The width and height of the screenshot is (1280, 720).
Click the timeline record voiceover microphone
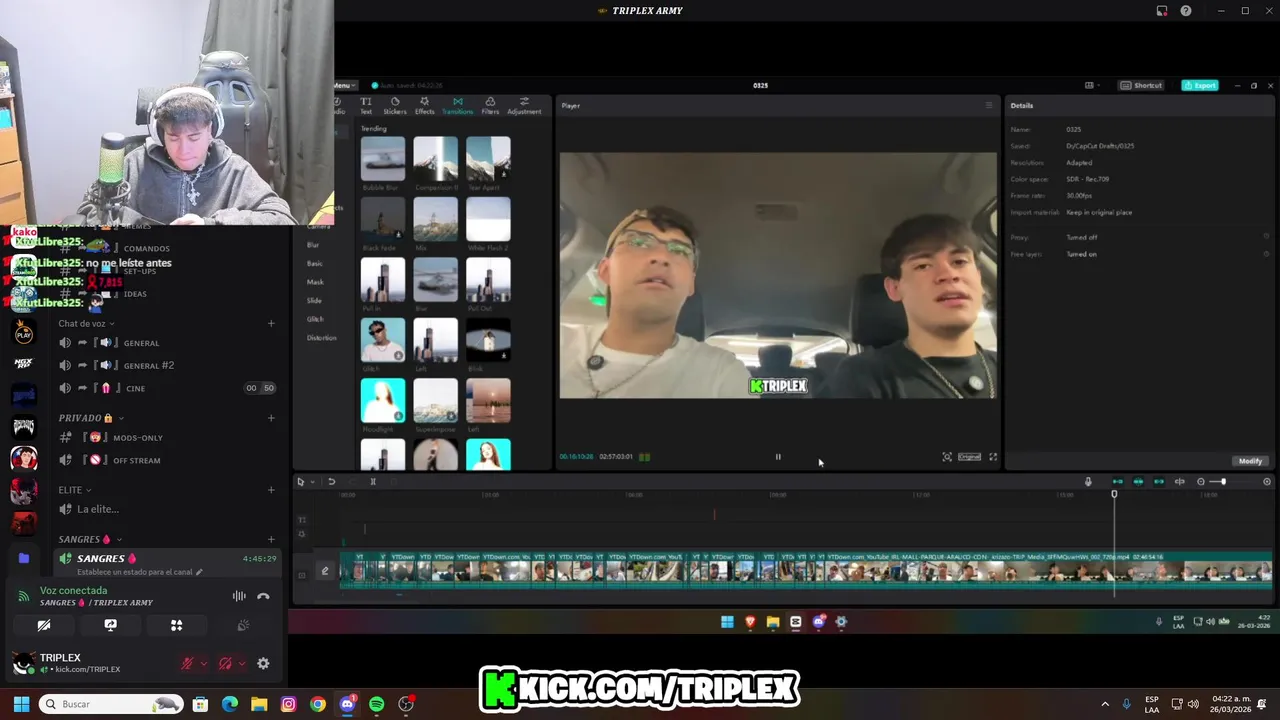tap(1088, 482)
